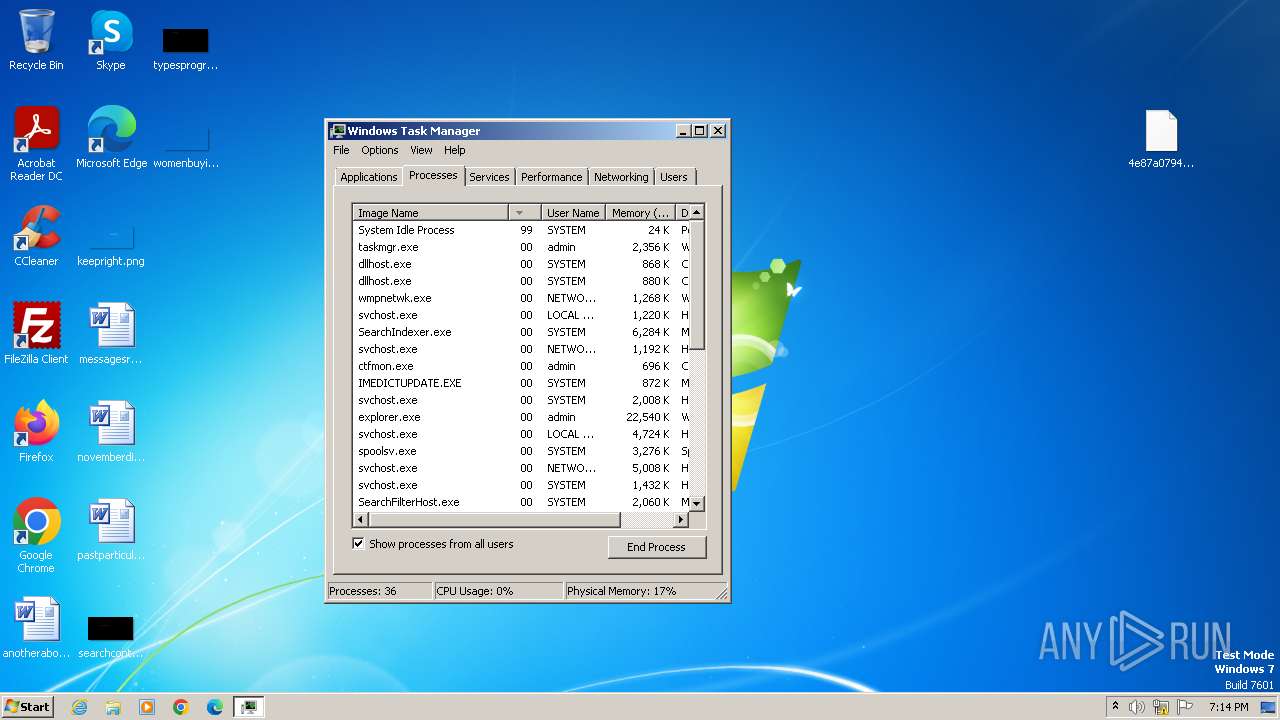The width and height of the screenshot is (1280, 720).
Task: Open the Options menu
Action: (380, 150)
